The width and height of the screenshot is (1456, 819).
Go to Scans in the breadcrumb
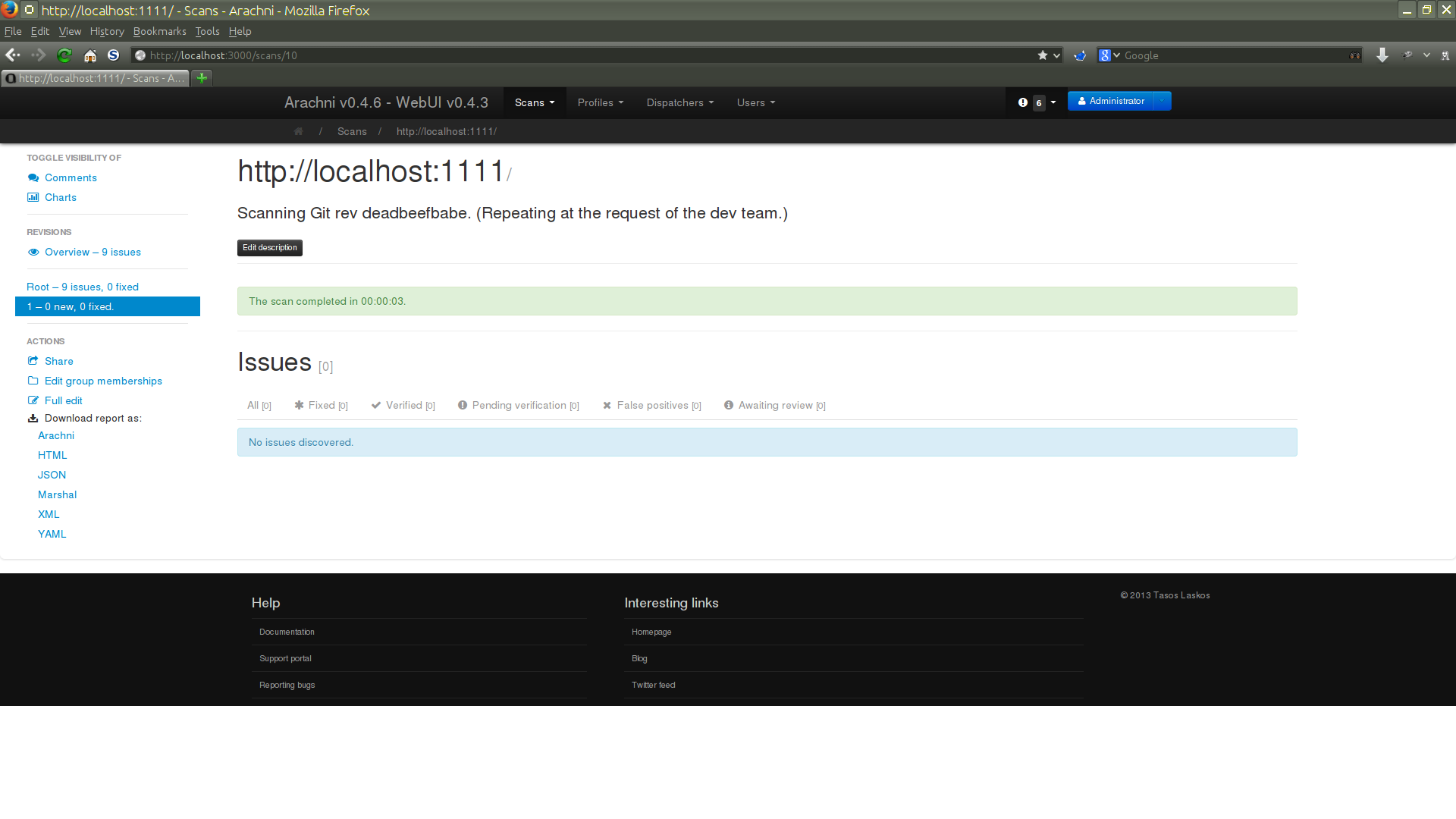point(352,131)
